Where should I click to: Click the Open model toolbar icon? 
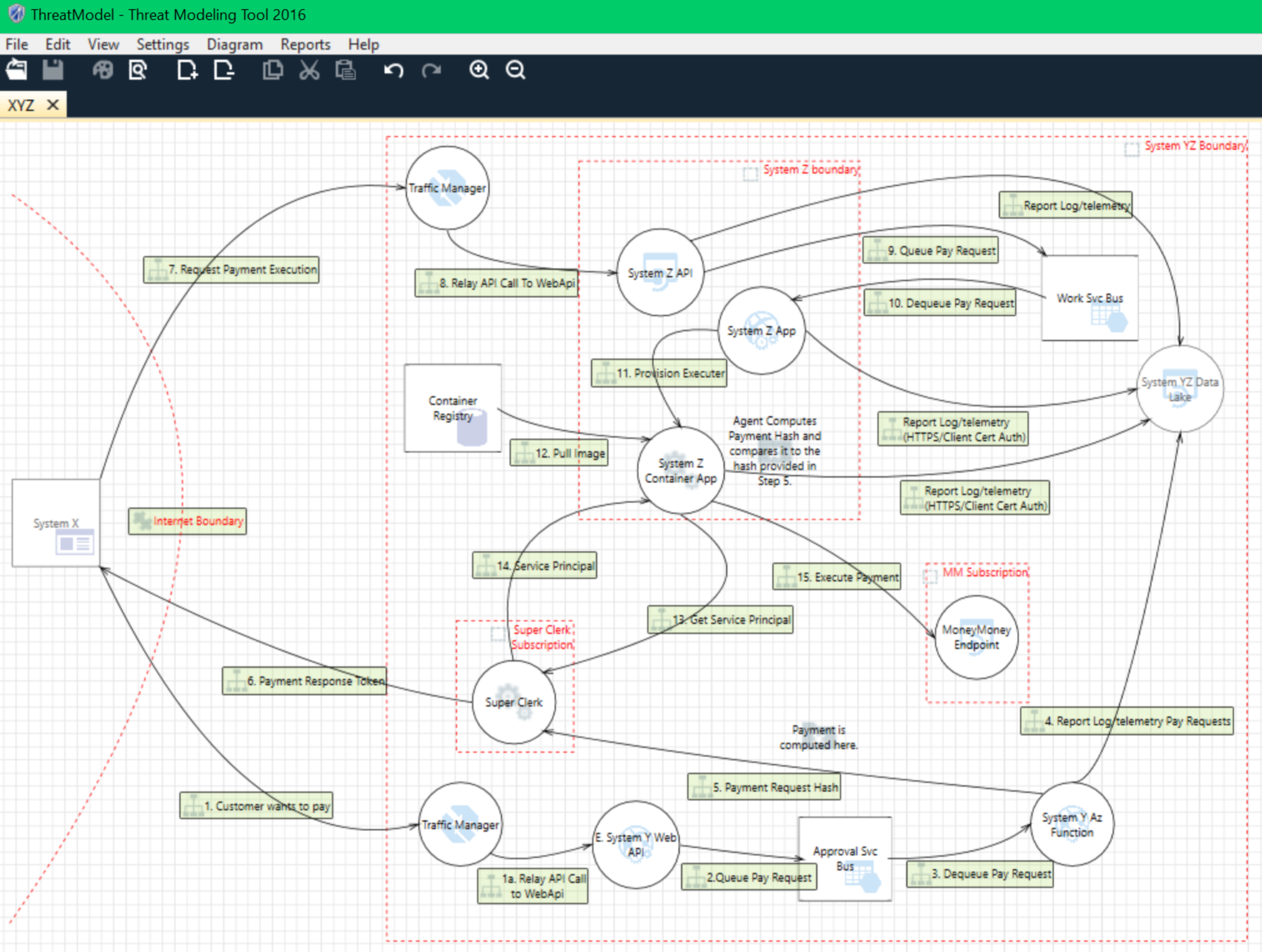coord(17,70)
